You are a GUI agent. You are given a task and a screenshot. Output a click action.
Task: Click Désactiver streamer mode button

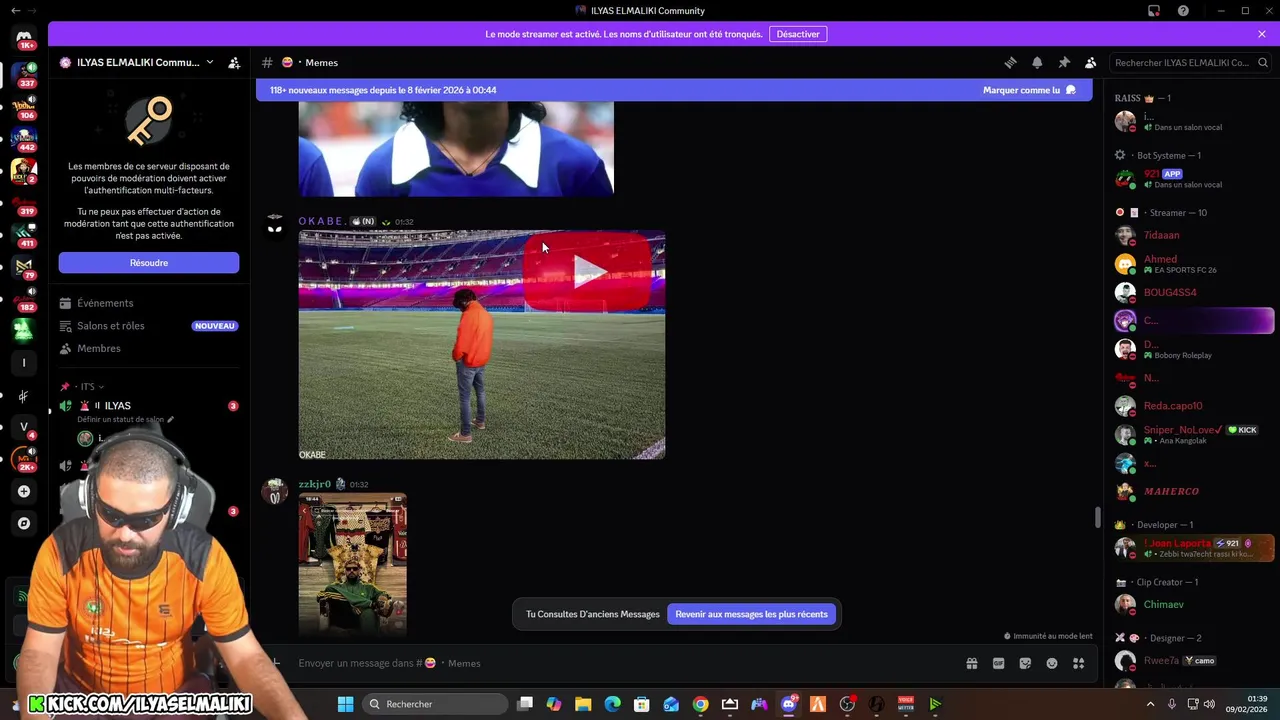click(798, 34)
